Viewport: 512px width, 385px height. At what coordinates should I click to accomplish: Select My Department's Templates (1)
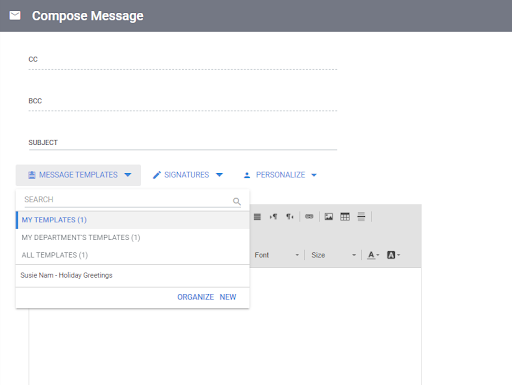point(133,237)
